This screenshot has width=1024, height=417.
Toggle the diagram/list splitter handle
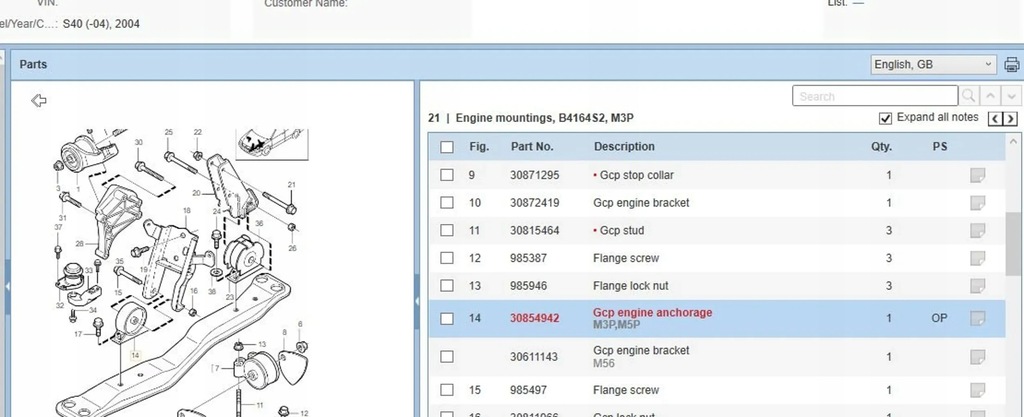417,301
